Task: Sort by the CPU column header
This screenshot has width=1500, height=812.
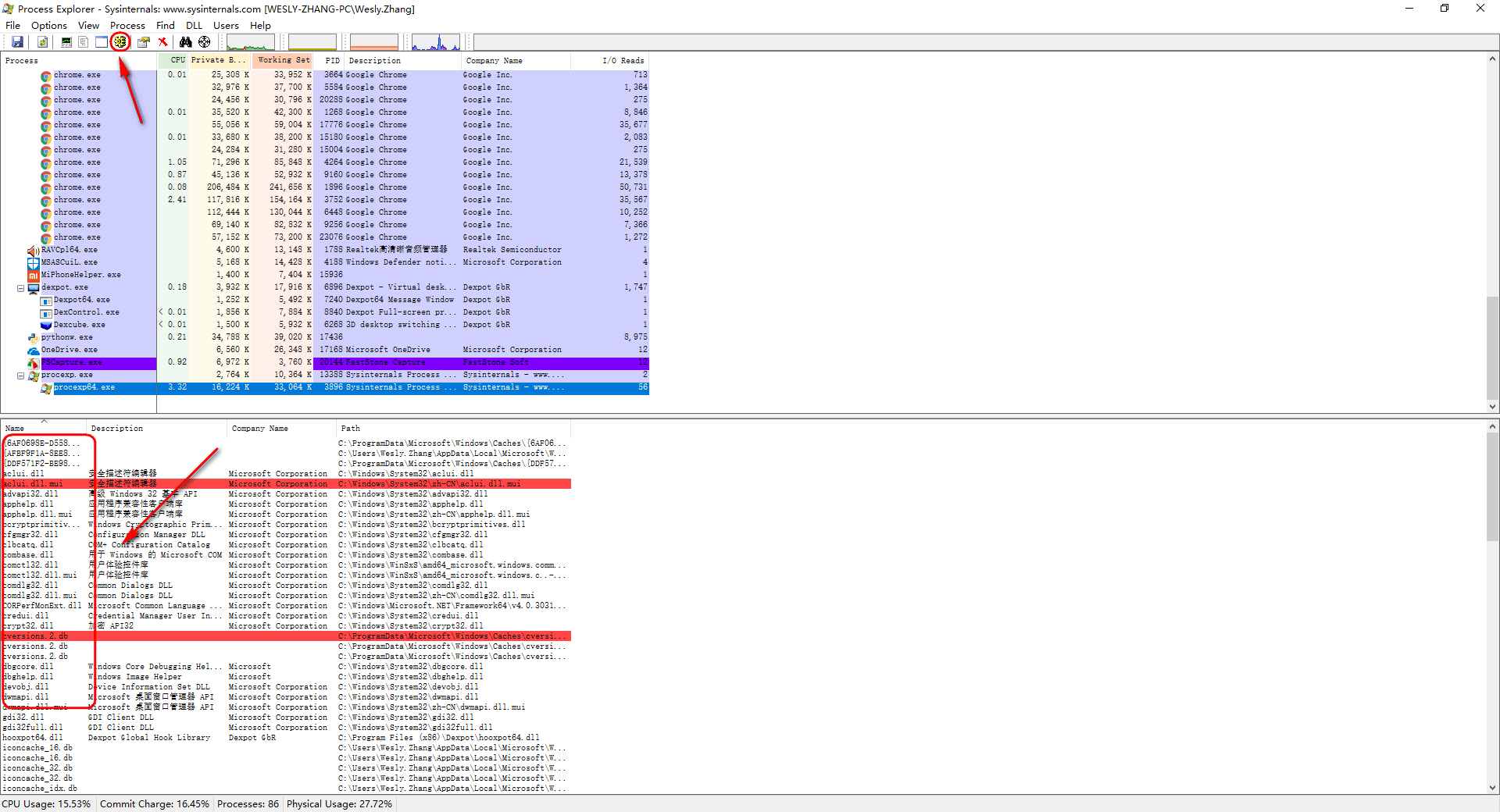Action: tap(173, 60)
